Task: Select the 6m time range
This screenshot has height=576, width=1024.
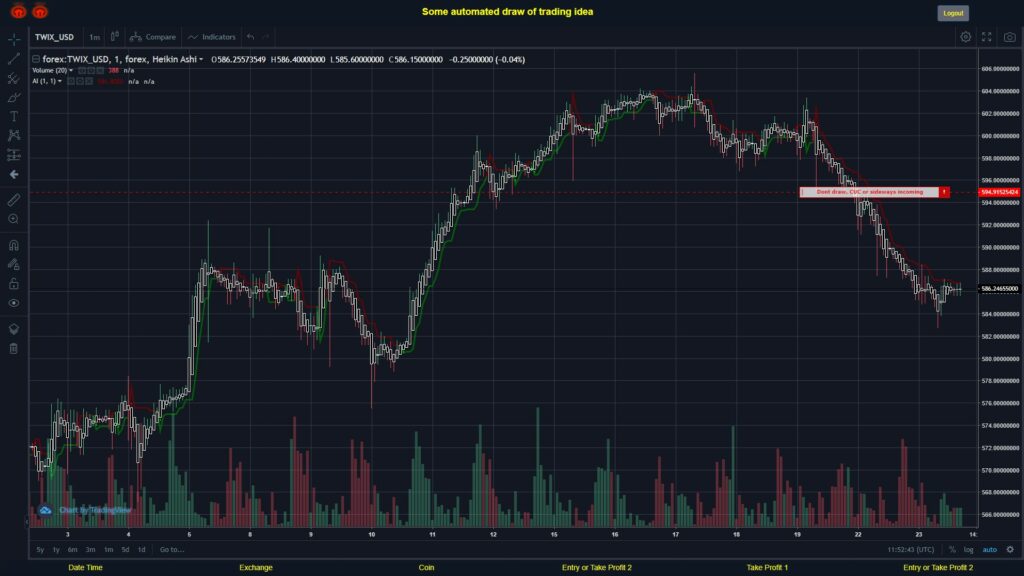Action: [x=72, y=550]
